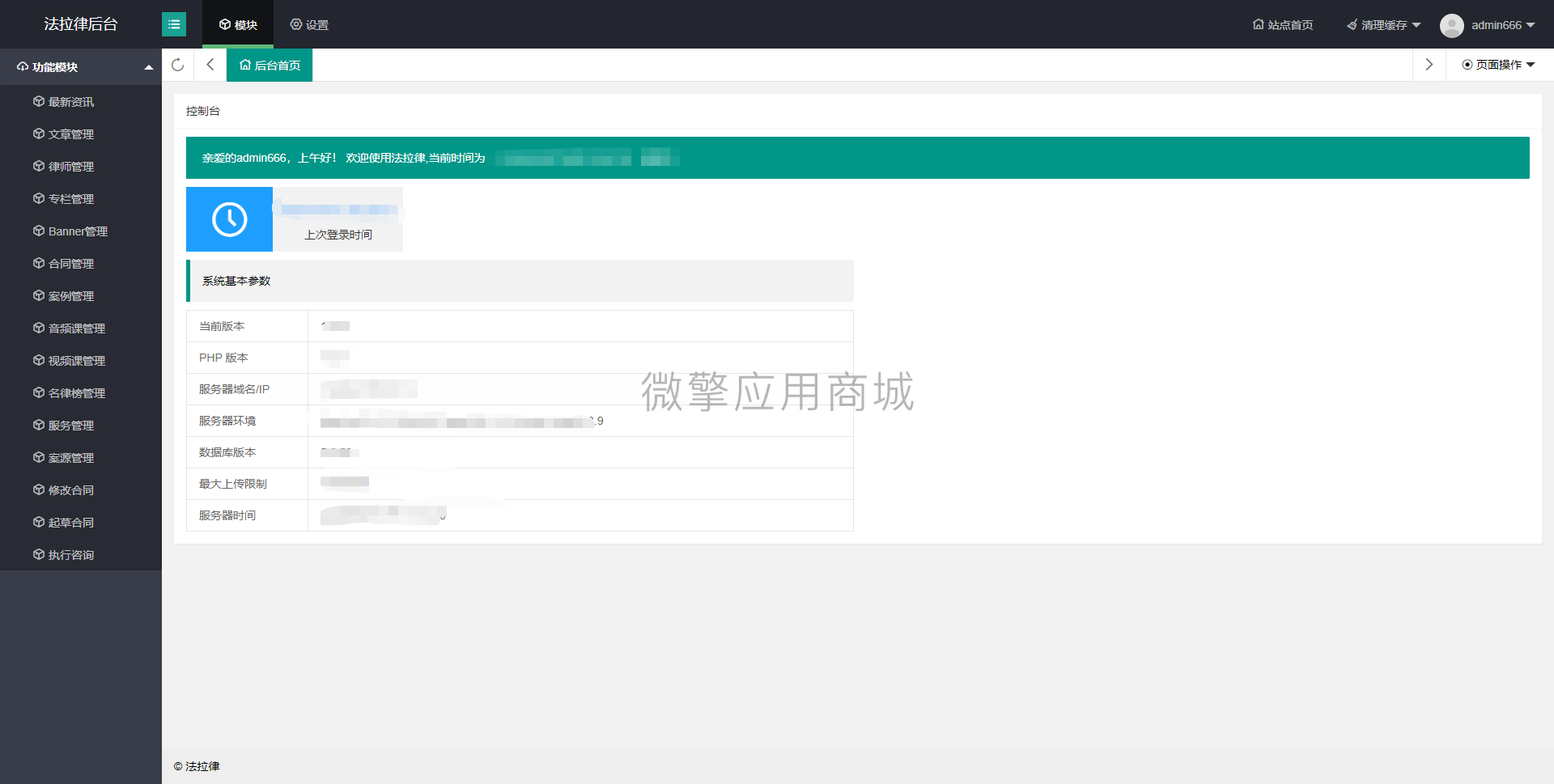Image resolution: width=1554 pixels, height=784 pixels.
Task: Open 音频课管理 in sidebar
Action: coord(81,328)
